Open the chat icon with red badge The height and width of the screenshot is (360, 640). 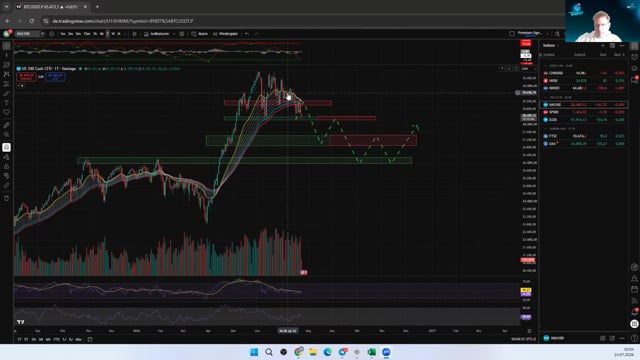[x=634, y=80]
